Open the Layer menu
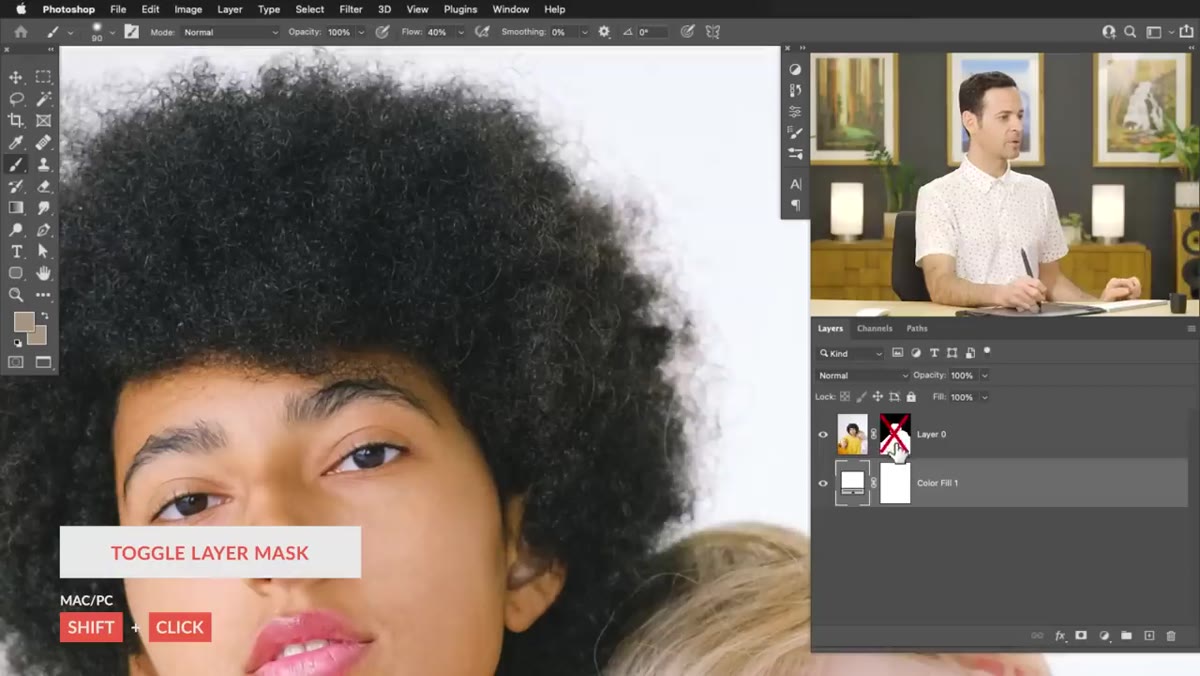 tap(230, 9)
